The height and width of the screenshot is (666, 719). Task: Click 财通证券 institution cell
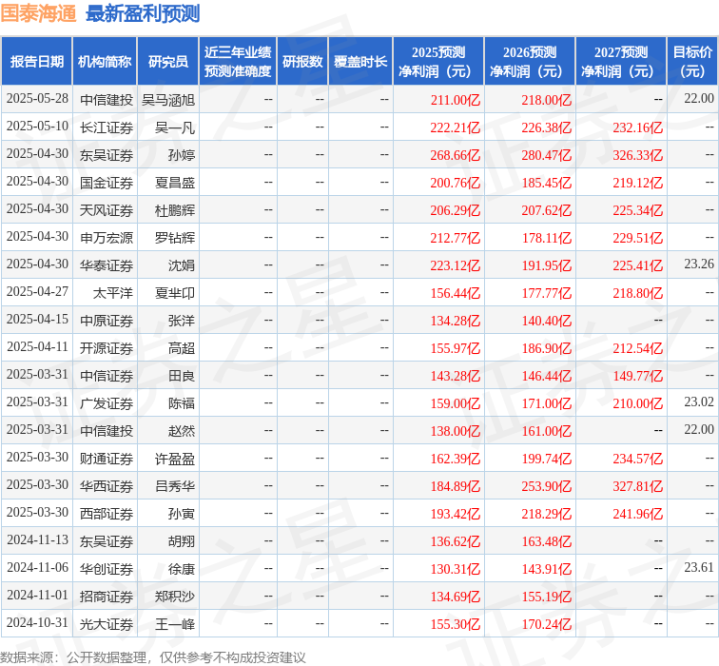[x=106, y=459]
